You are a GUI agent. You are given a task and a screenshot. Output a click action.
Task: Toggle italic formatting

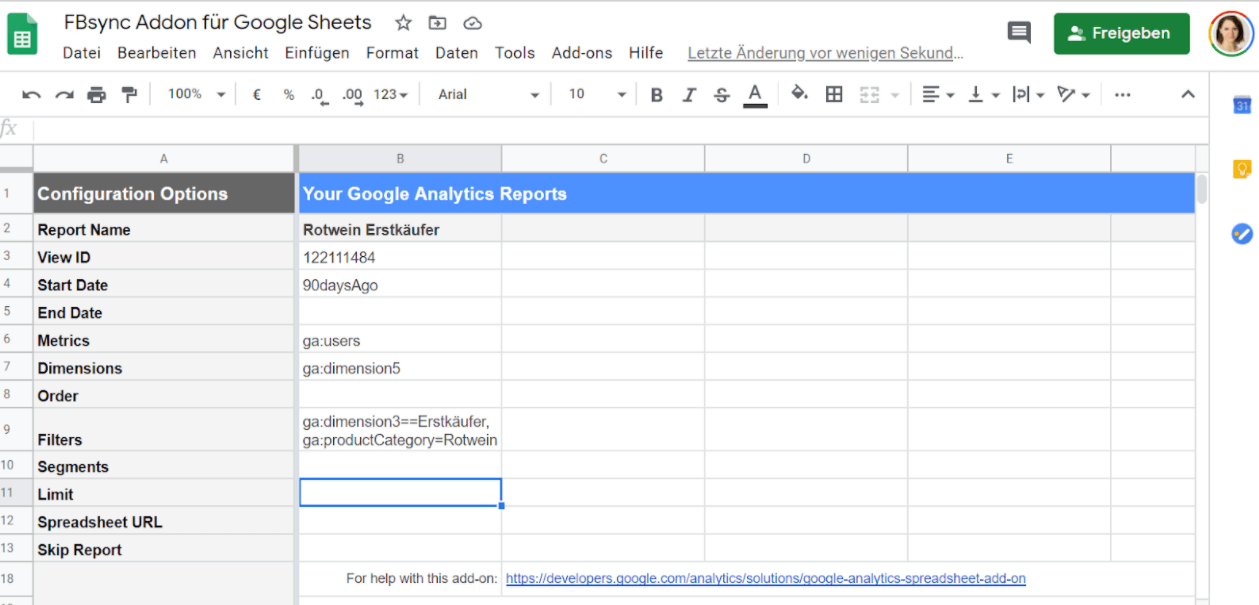689,95
